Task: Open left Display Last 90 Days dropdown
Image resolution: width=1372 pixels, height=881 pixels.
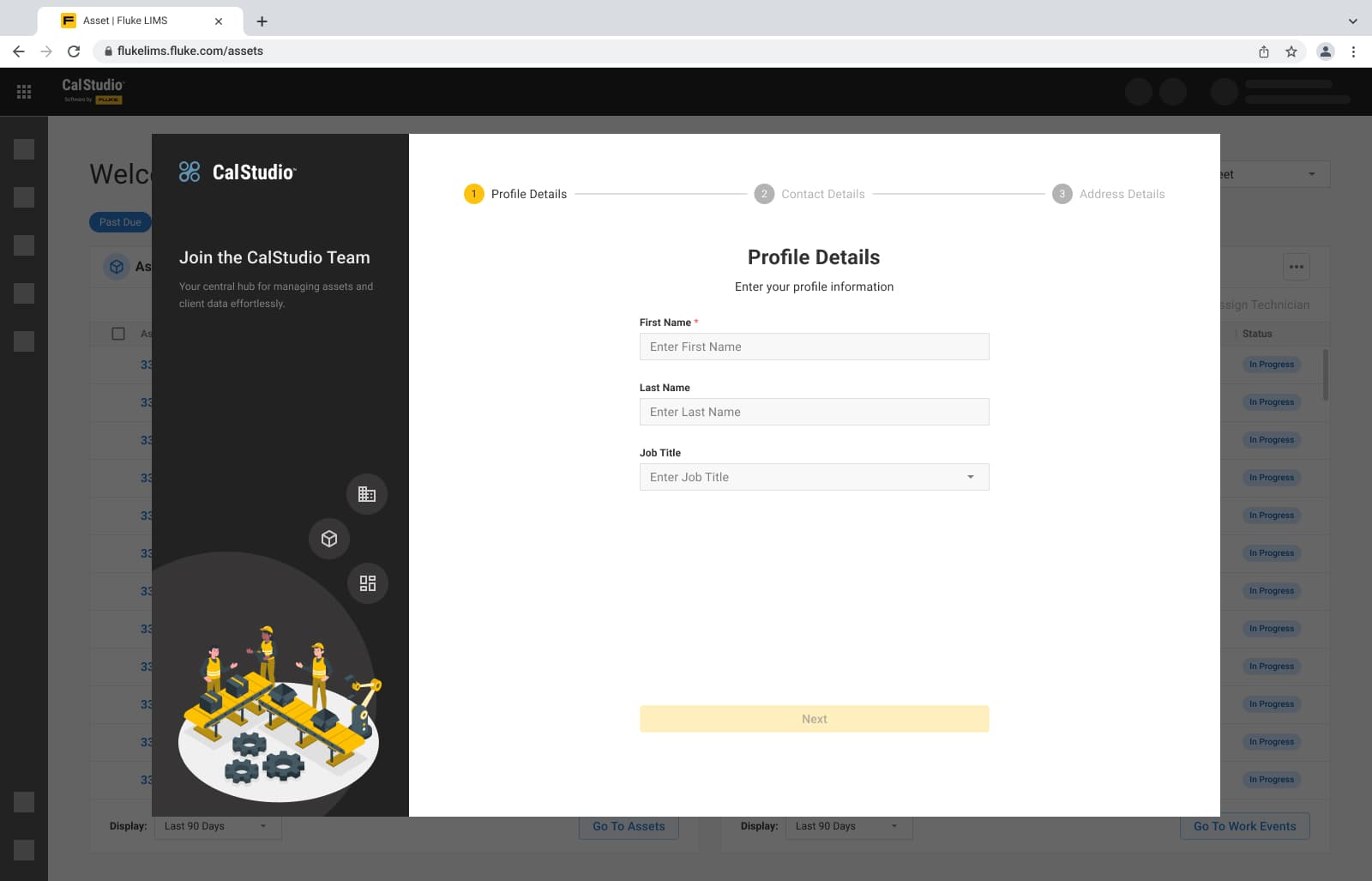Action: pos(218,826)
